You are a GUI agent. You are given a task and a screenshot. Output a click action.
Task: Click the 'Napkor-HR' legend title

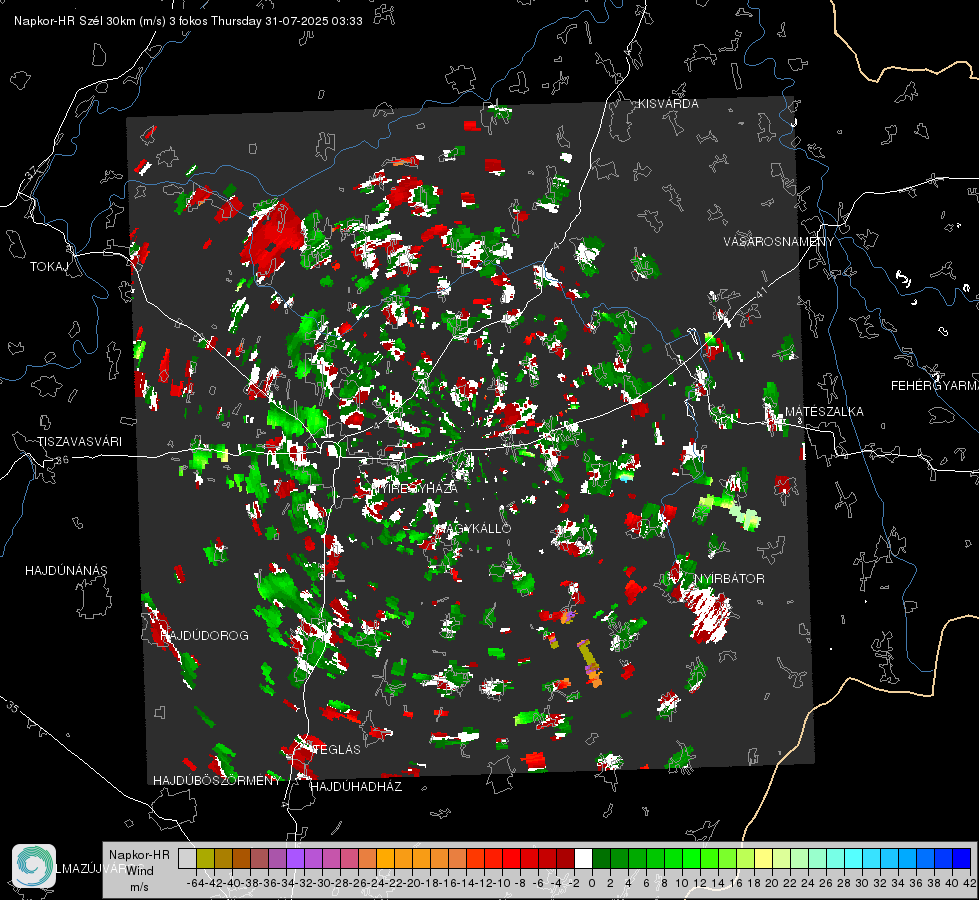139,855
